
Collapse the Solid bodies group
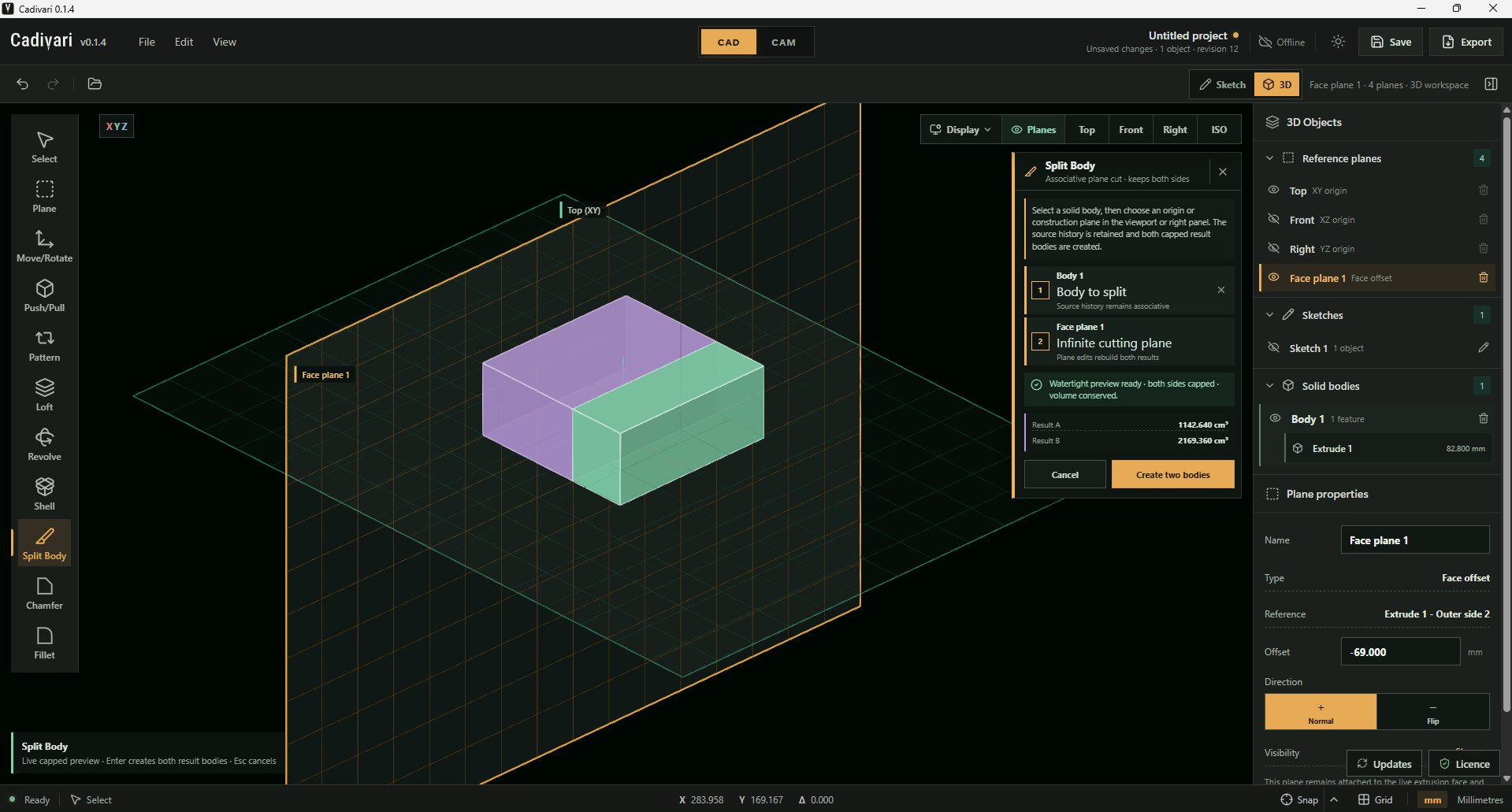[x=1269, y=386]
